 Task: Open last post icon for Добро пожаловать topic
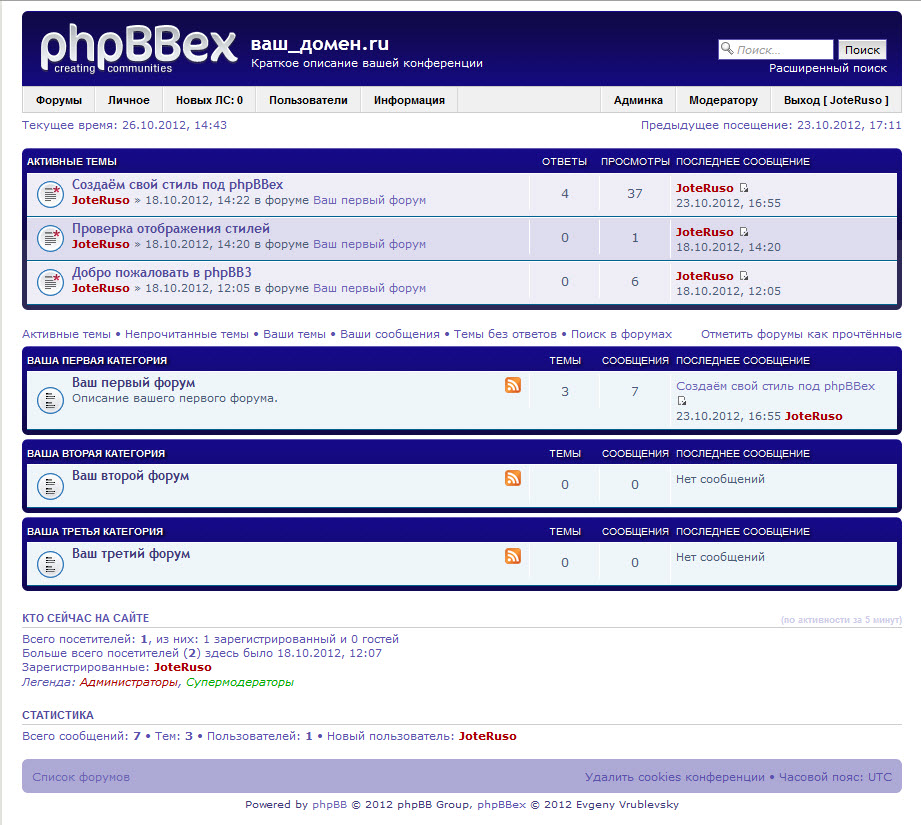(x=744, y=276)
